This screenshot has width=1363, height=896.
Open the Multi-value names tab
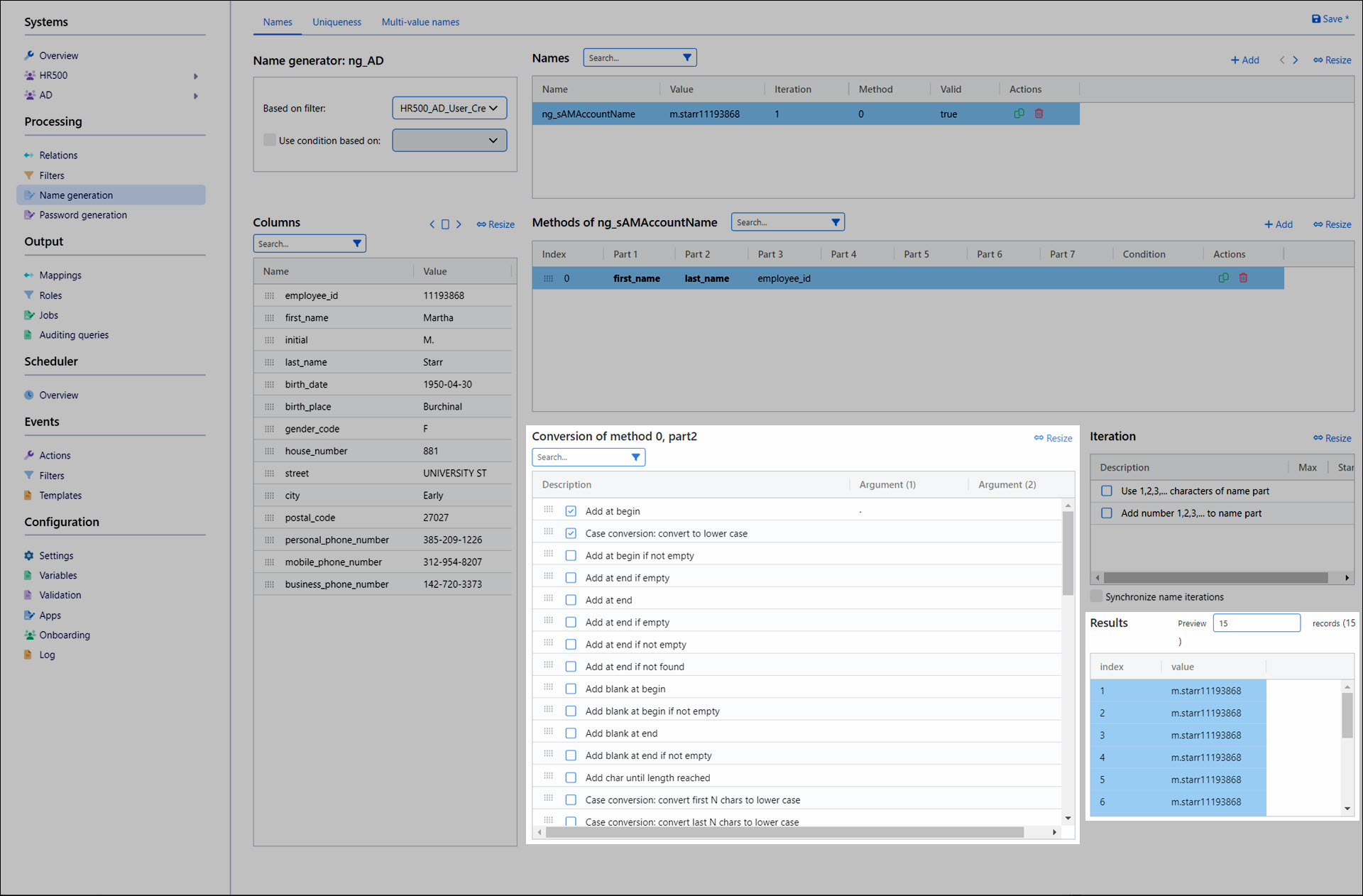click(420, 22)
